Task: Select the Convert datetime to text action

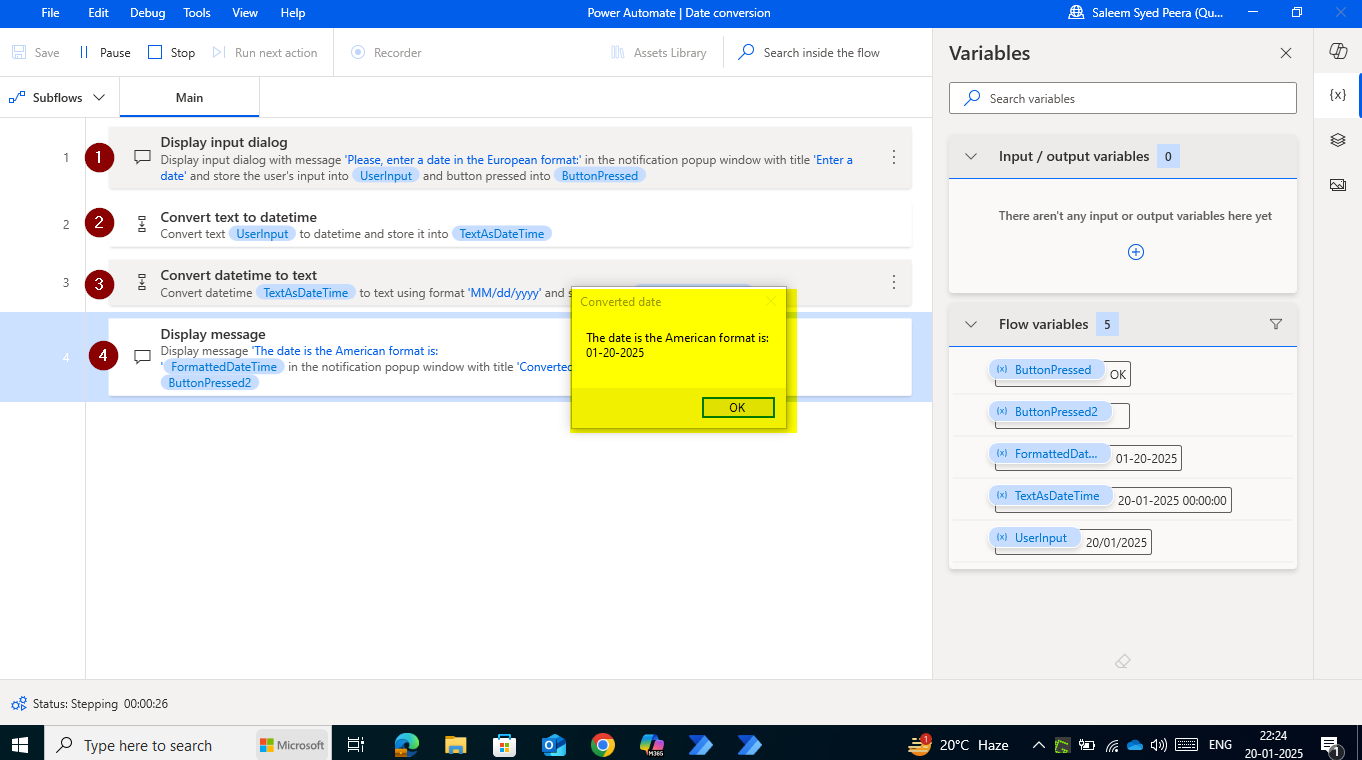Action: [510, 283]
